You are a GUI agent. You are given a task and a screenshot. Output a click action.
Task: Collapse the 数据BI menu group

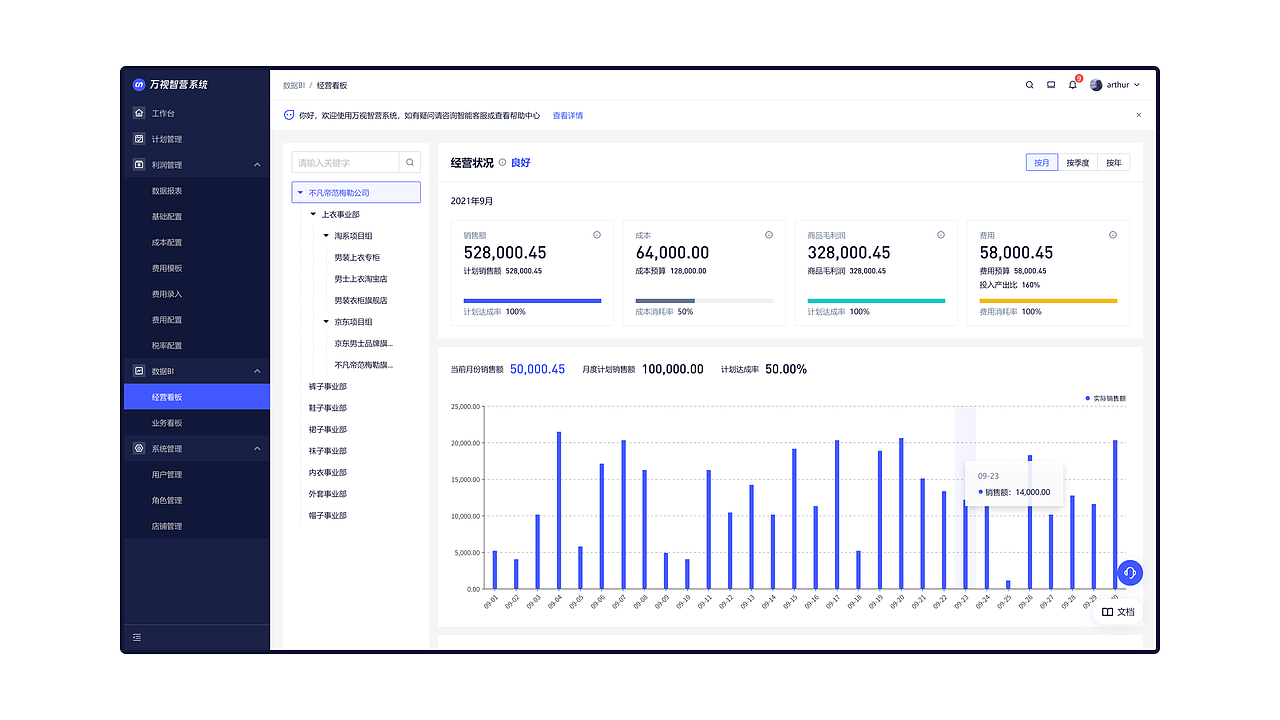pyautogui.click(x=257, y=371)
